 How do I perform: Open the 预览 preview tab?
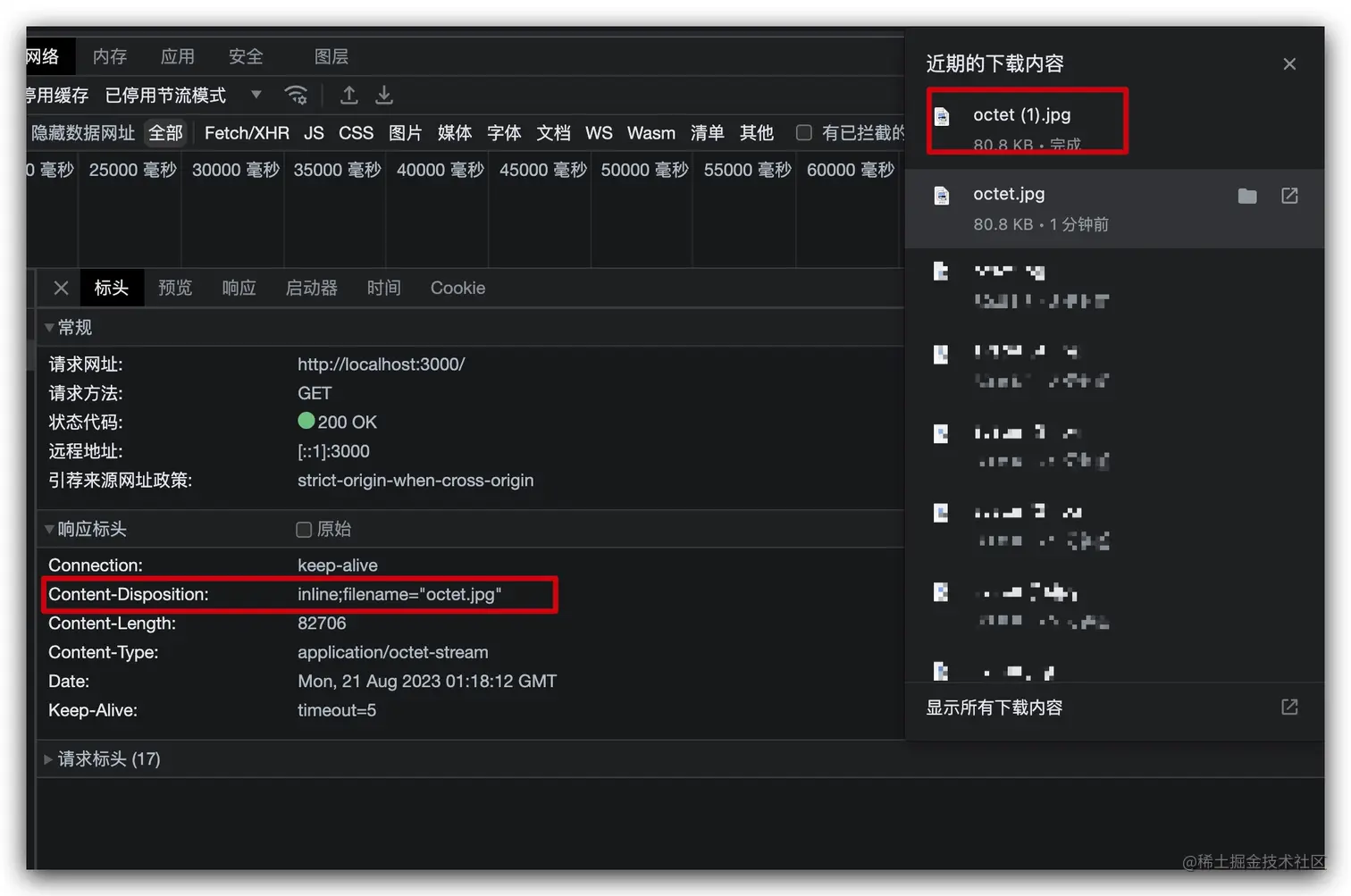(x=175, y=288)
